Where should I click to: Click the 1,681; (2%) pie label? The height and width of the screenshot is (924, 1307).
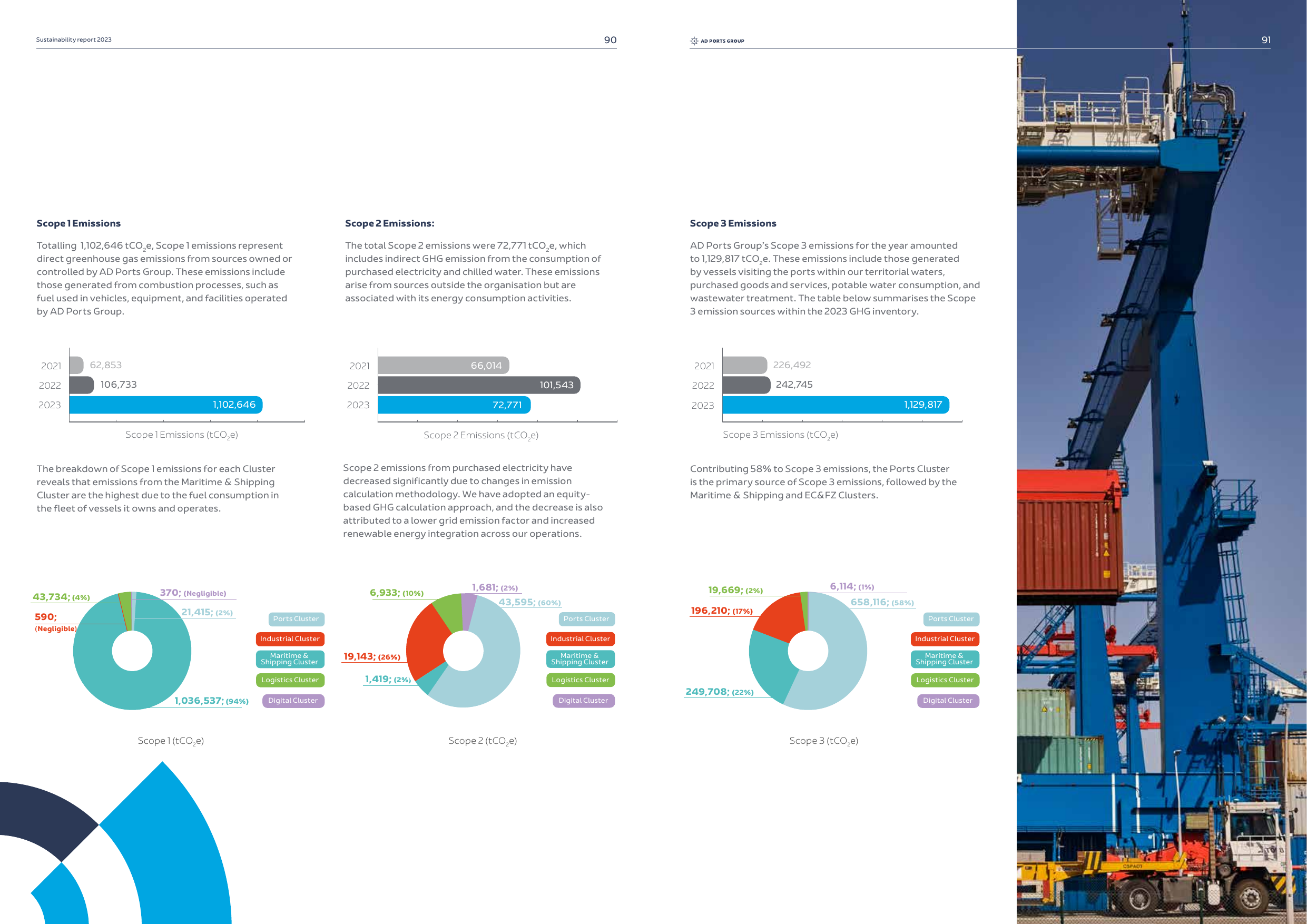click(x=495, y=587)
